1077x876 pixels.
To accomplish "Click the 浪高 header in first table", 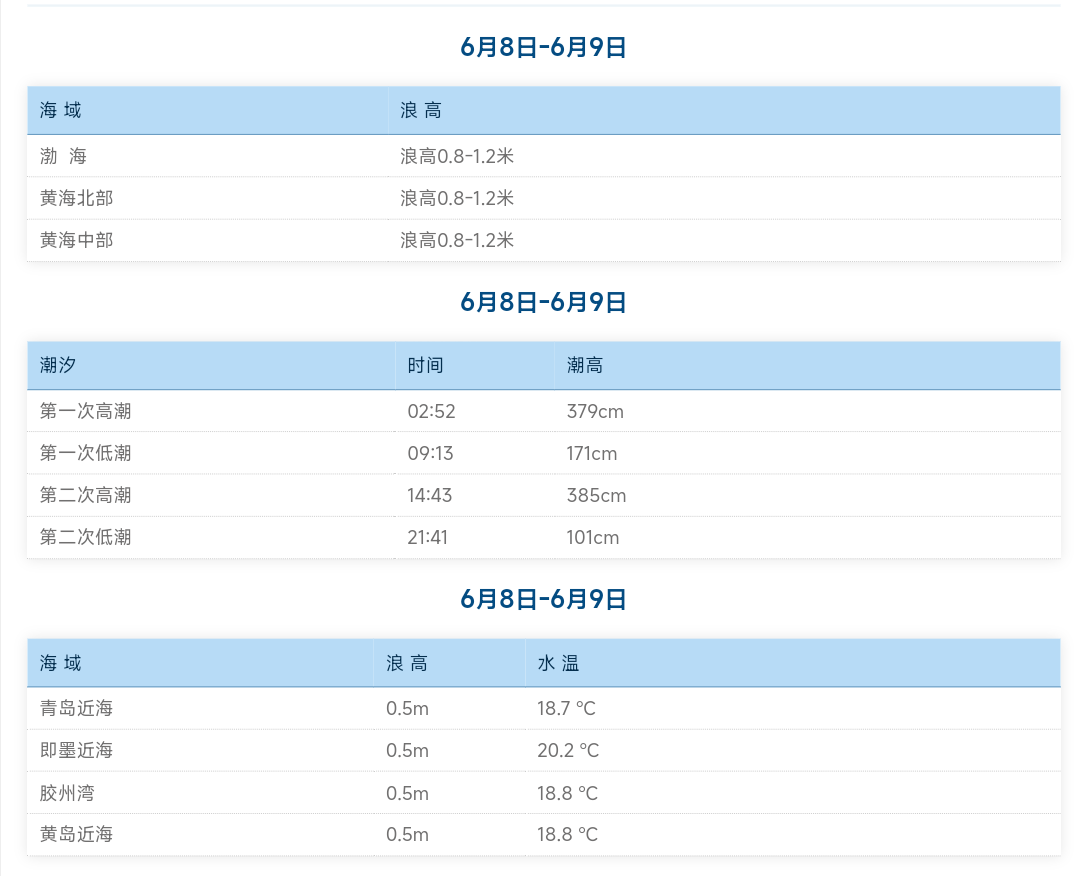I will tap(421, 110).
